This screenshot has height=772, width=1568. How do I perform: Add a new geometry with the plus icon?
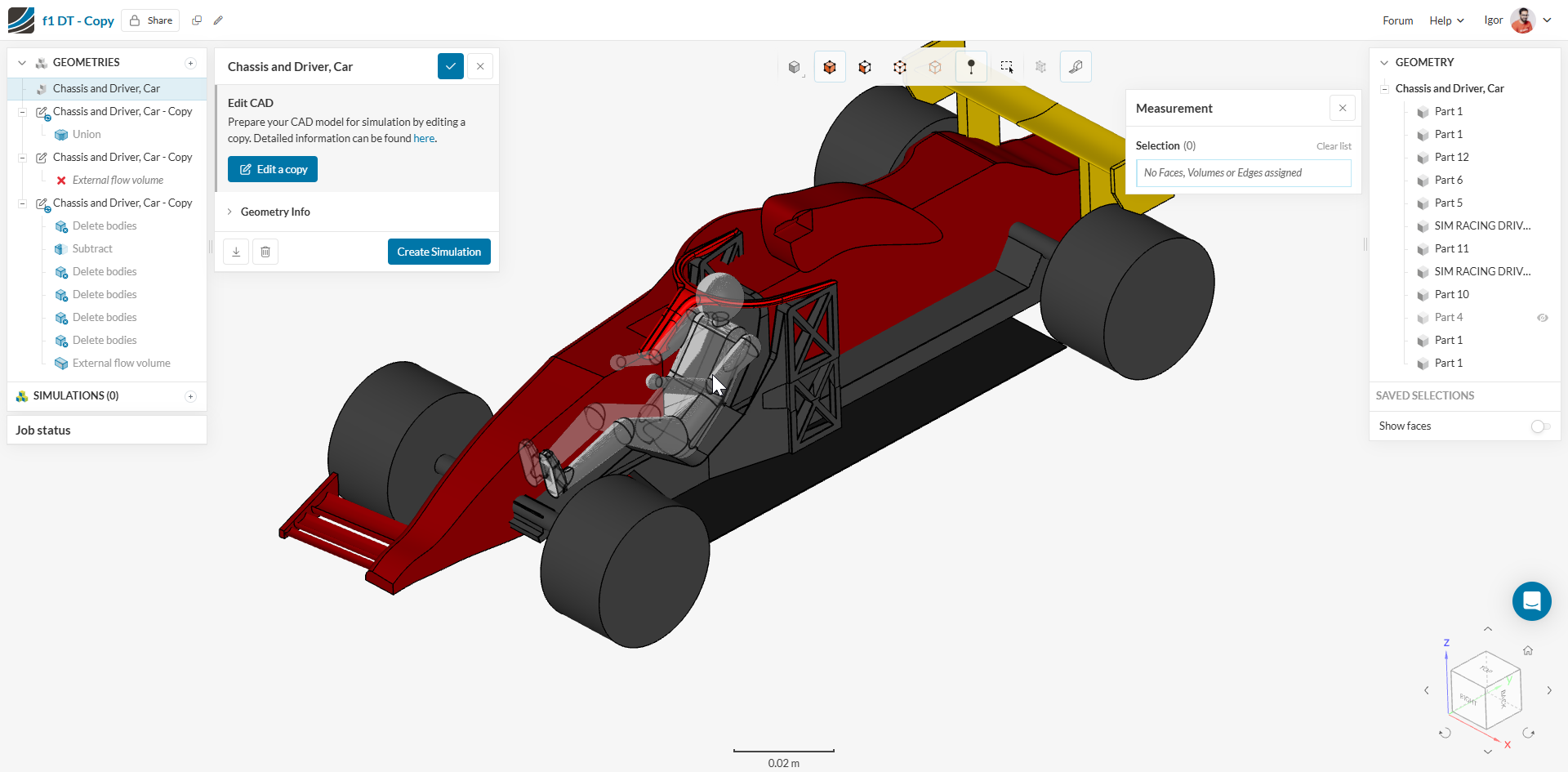click(x=190, y=63)
